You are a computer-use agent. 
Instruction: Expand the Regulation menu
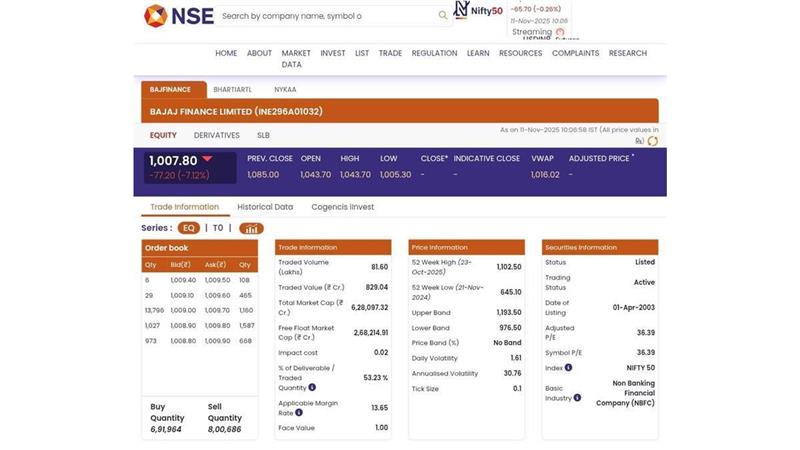pos(434,53)
